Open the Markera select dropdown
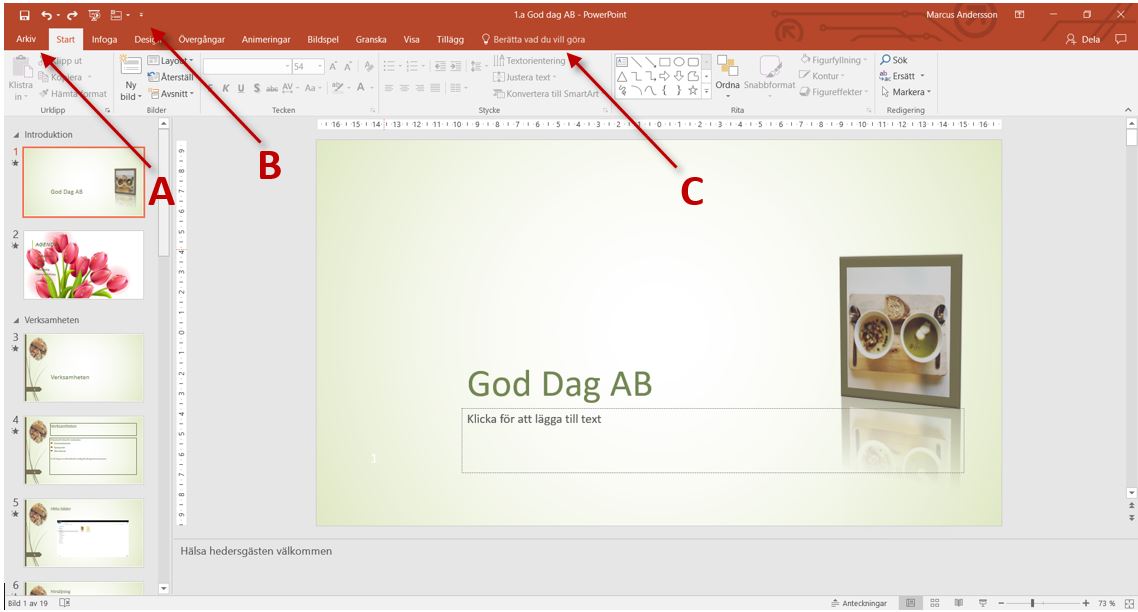1138x612 pixels. 906,92
